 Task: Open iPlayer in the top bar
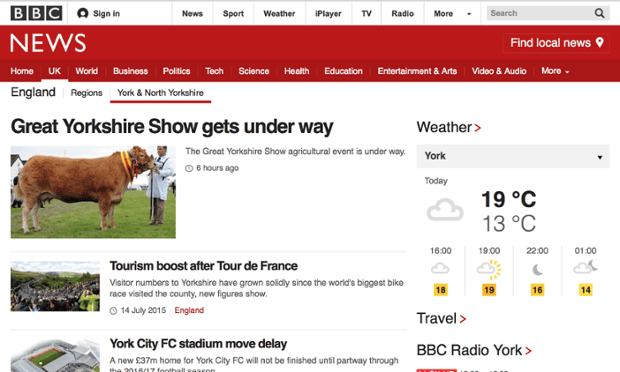point(328,13)
